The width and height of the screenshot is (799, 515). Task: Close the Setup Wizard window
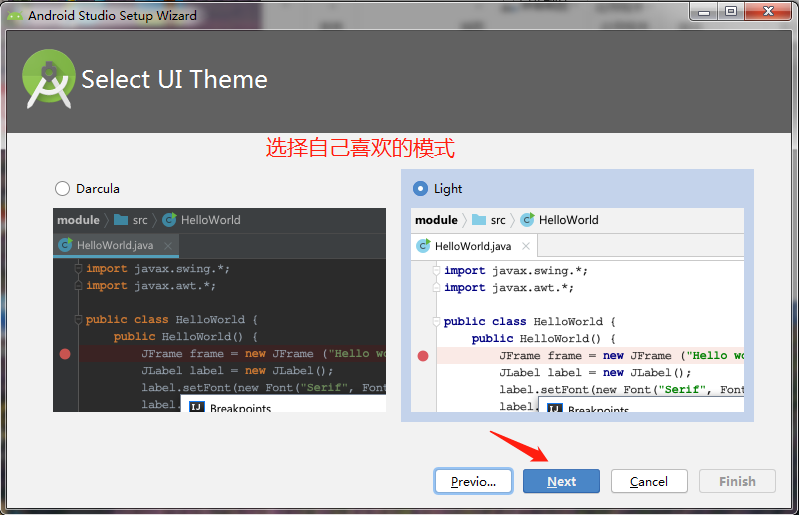pyautogui.click(x=768, y=11)
